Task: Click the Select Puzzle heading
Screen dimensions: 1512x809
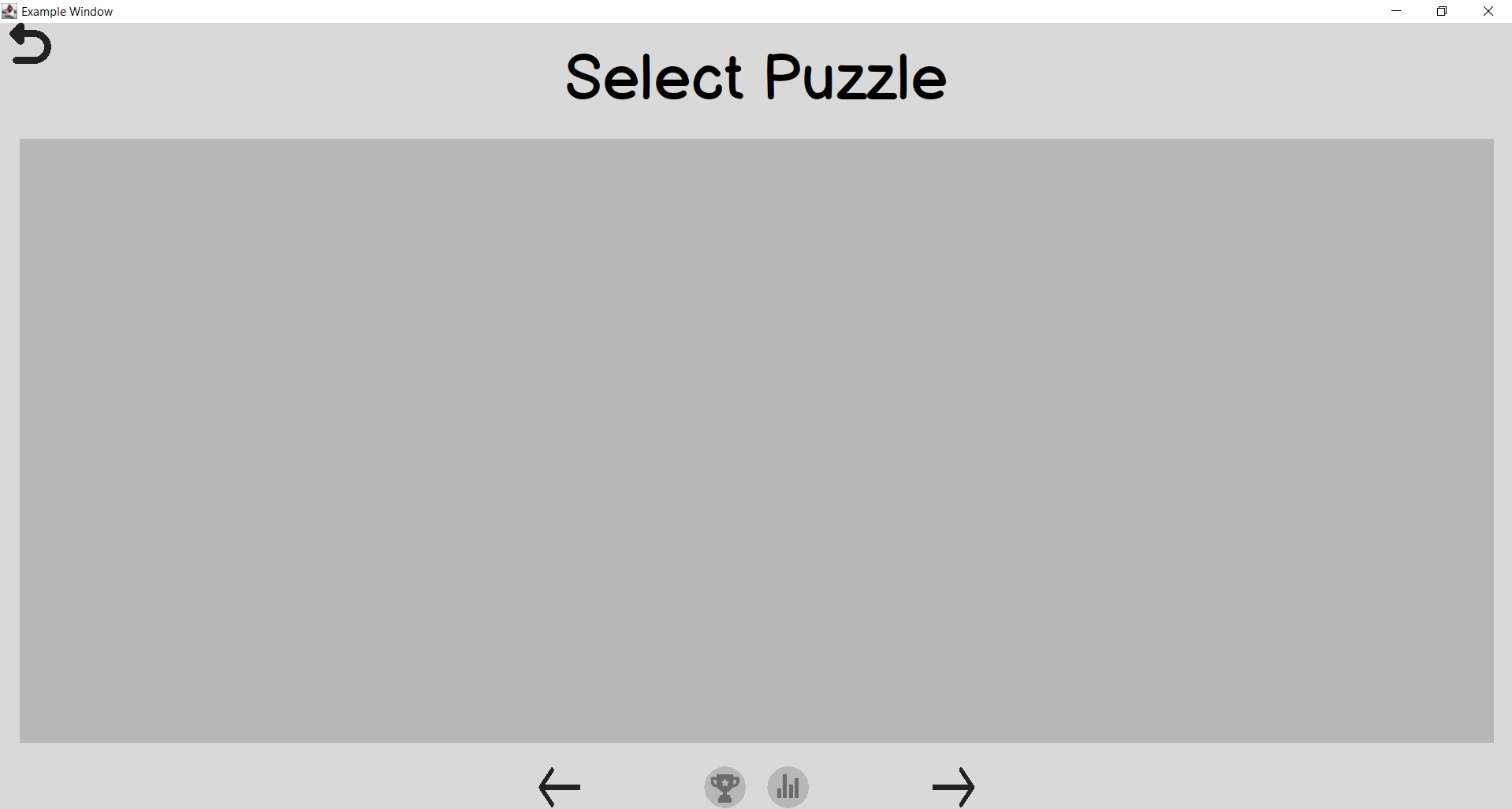Action: [756, 78]
